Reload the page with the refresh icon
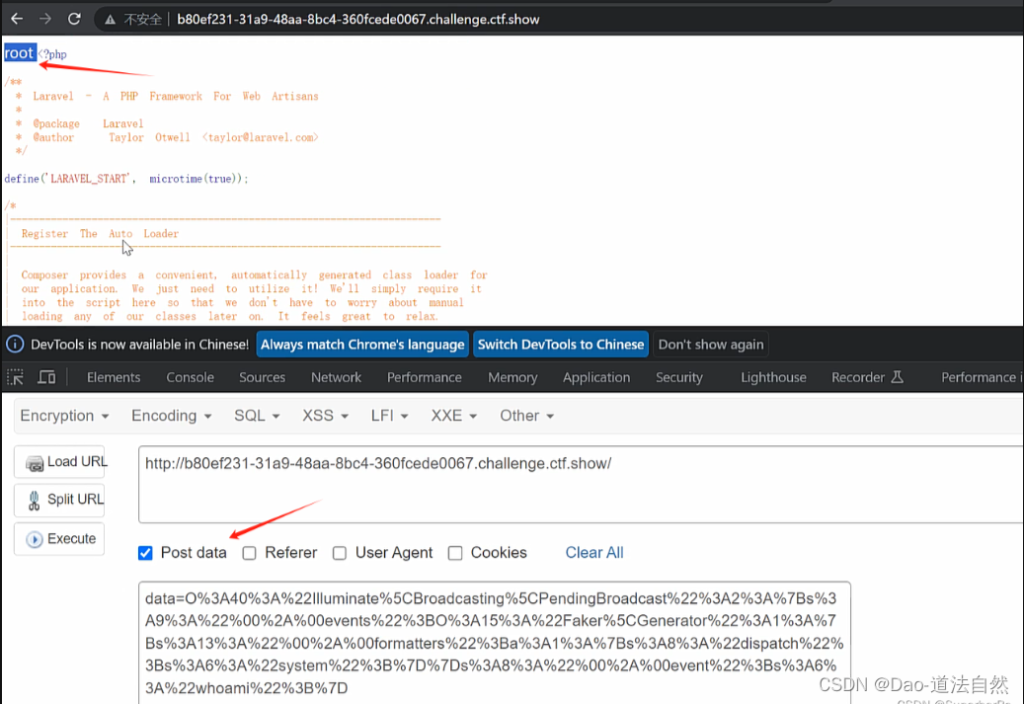This screenshot has height=704, width=1024. 74,19
